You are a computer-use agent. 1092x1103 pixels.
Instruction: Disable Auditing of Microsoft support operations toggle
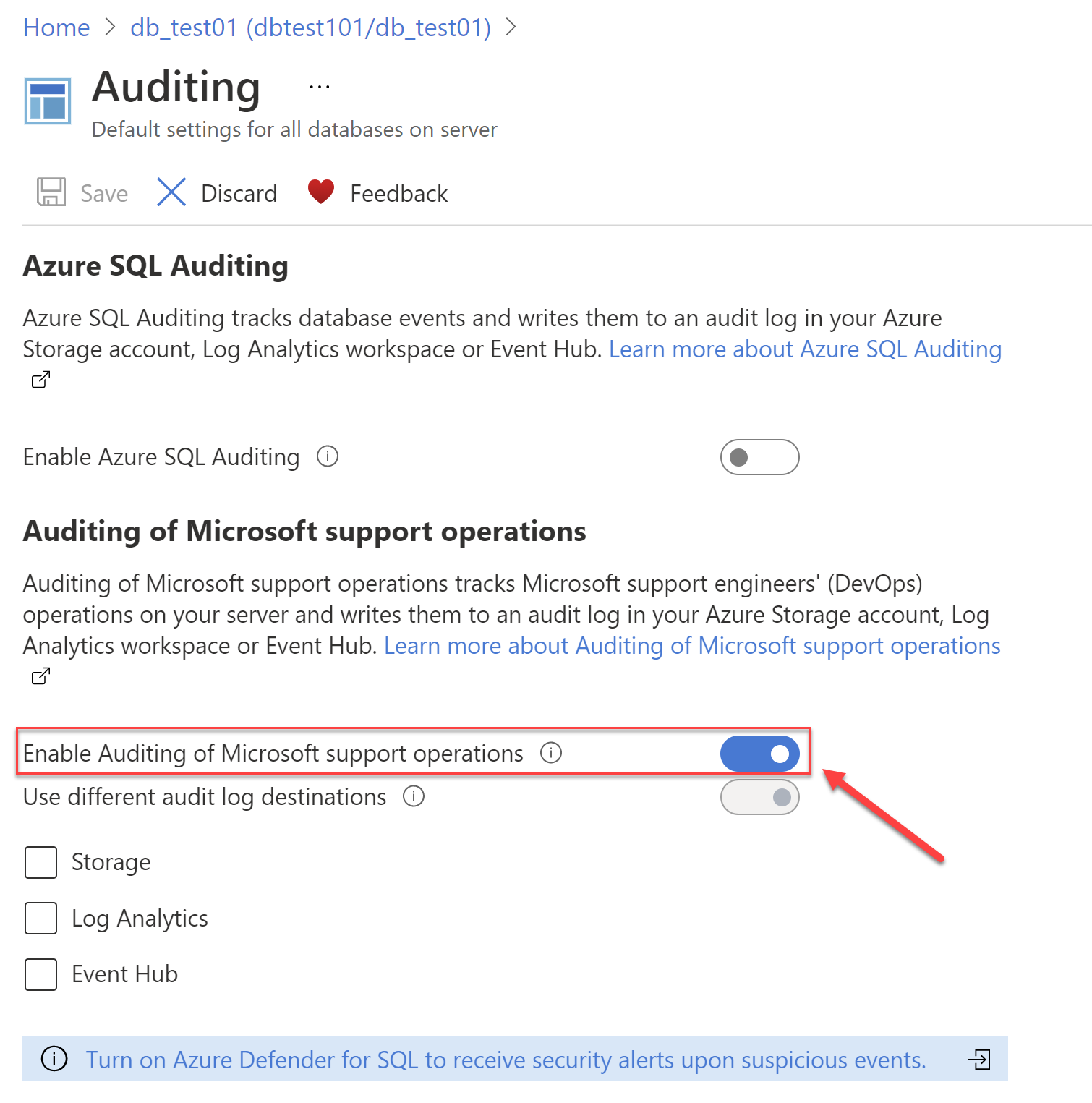point(759,754)
